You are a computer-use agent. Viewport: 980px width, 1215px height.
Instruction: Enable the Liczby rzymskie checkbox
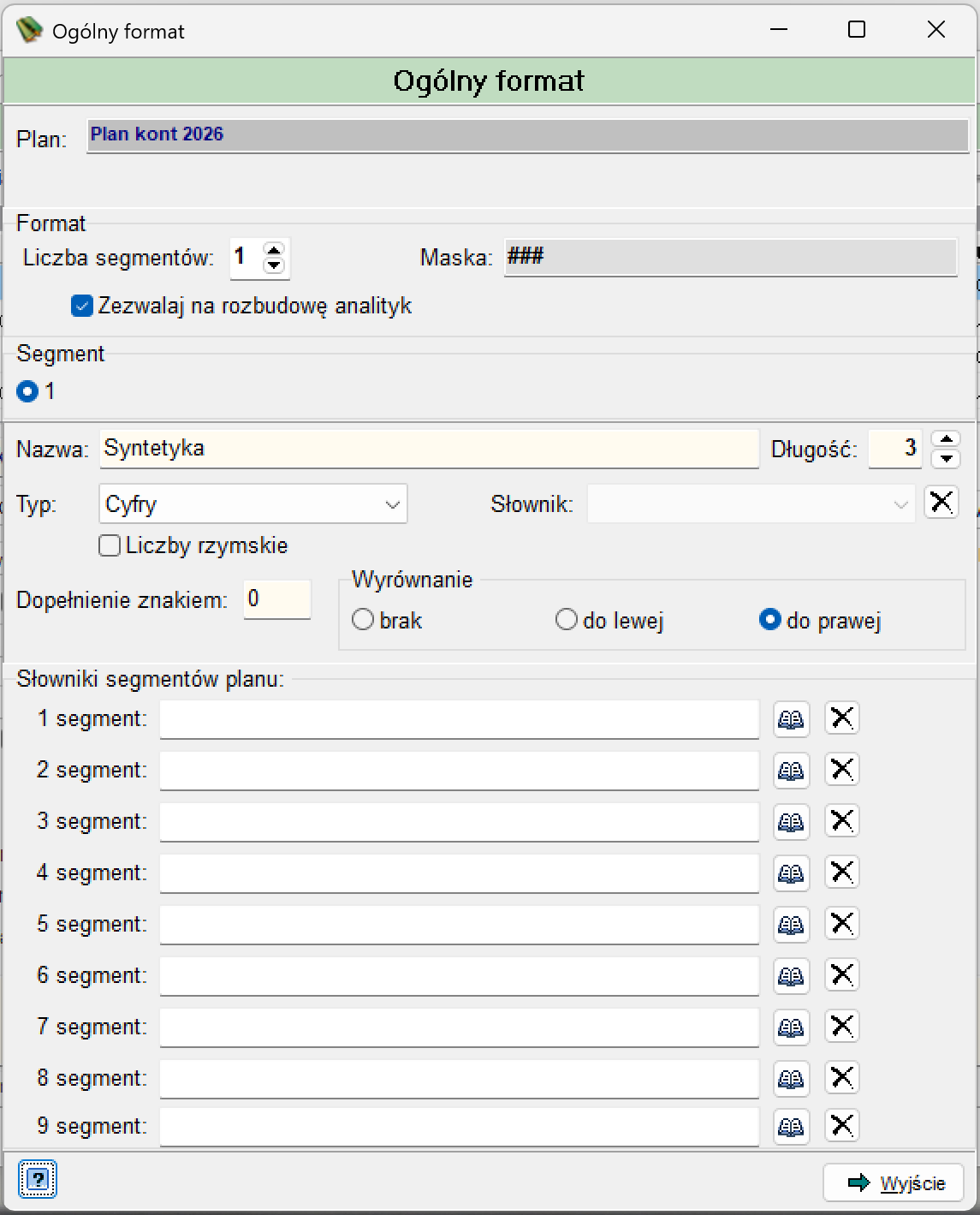[x=110, y=545]
